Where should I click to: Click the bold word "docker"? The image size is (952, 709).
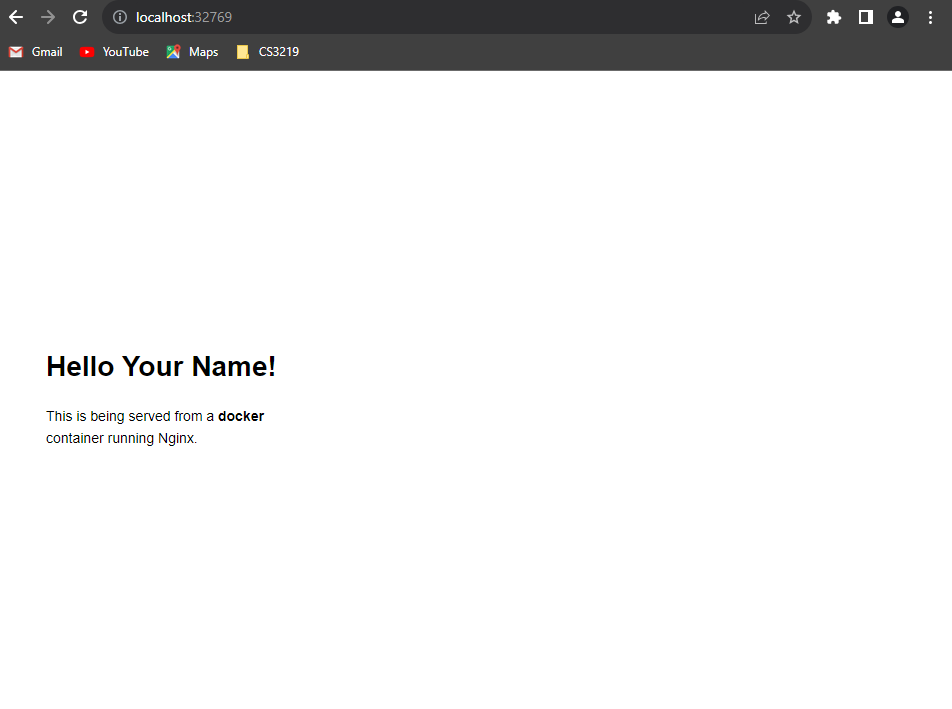click(241, 416)
